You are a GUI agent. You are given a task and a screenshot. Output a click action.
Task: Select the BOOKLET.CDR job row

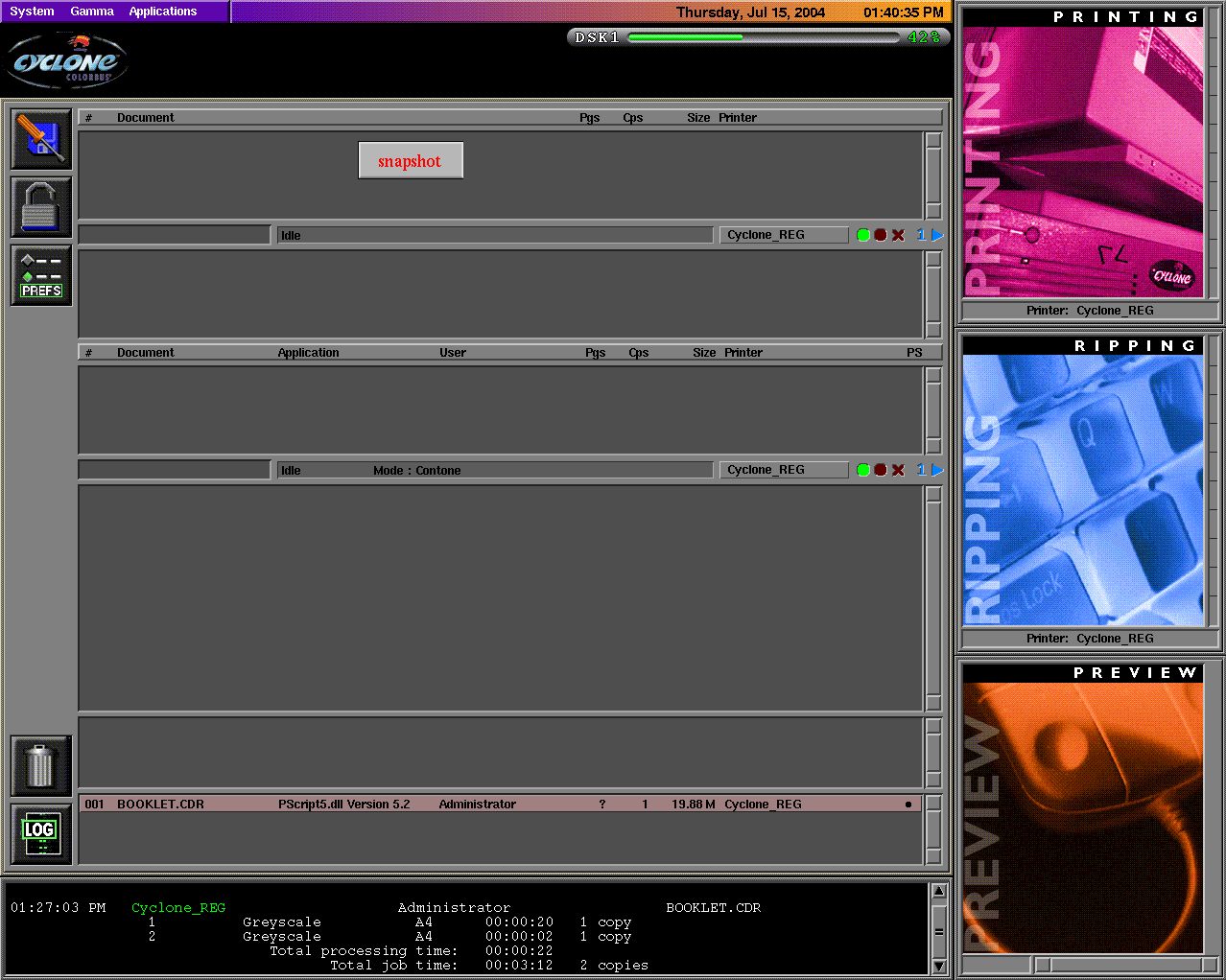pos(499,804)
